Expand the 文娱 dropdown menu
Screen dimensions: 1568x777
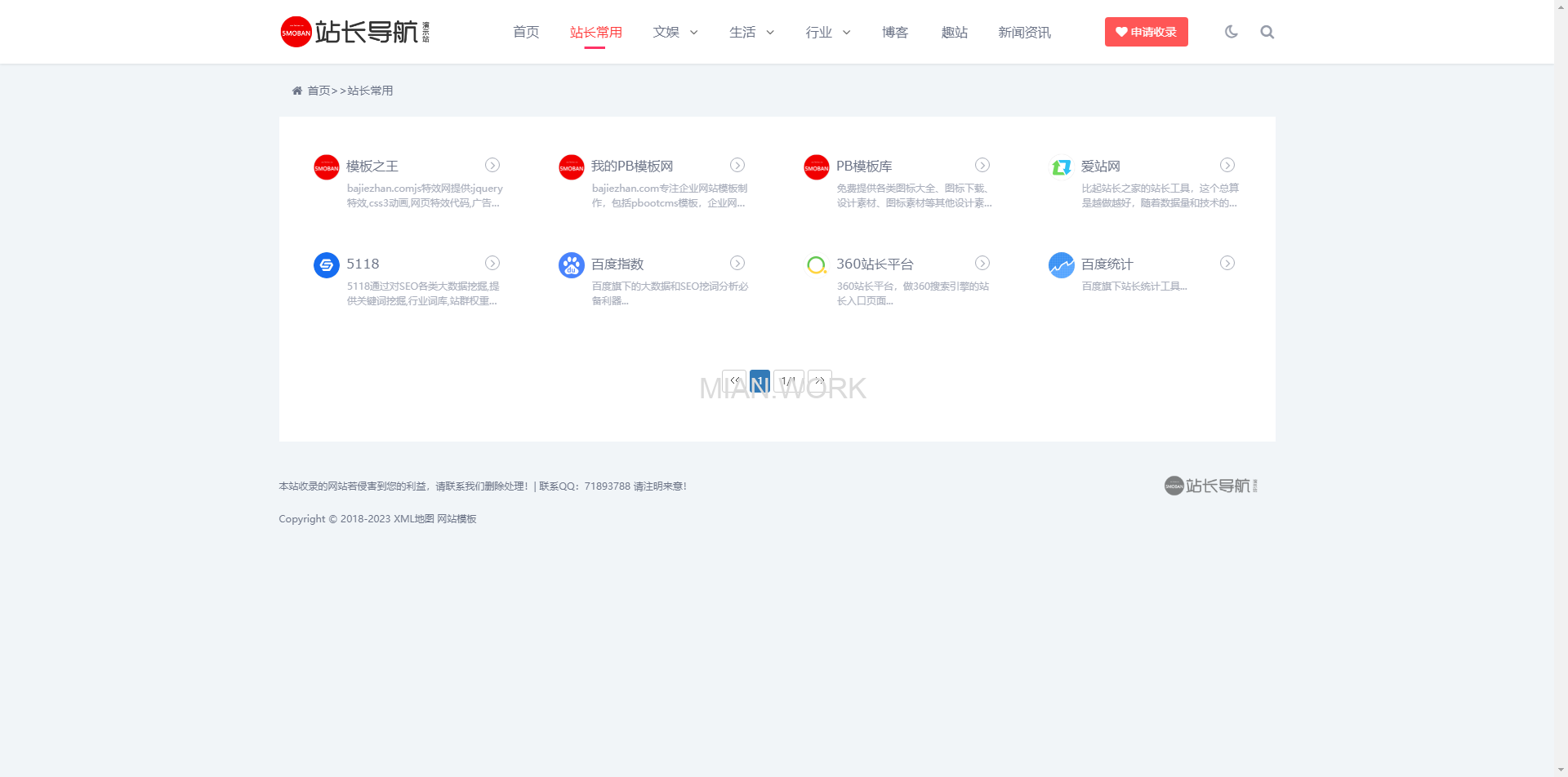(675, 32)
